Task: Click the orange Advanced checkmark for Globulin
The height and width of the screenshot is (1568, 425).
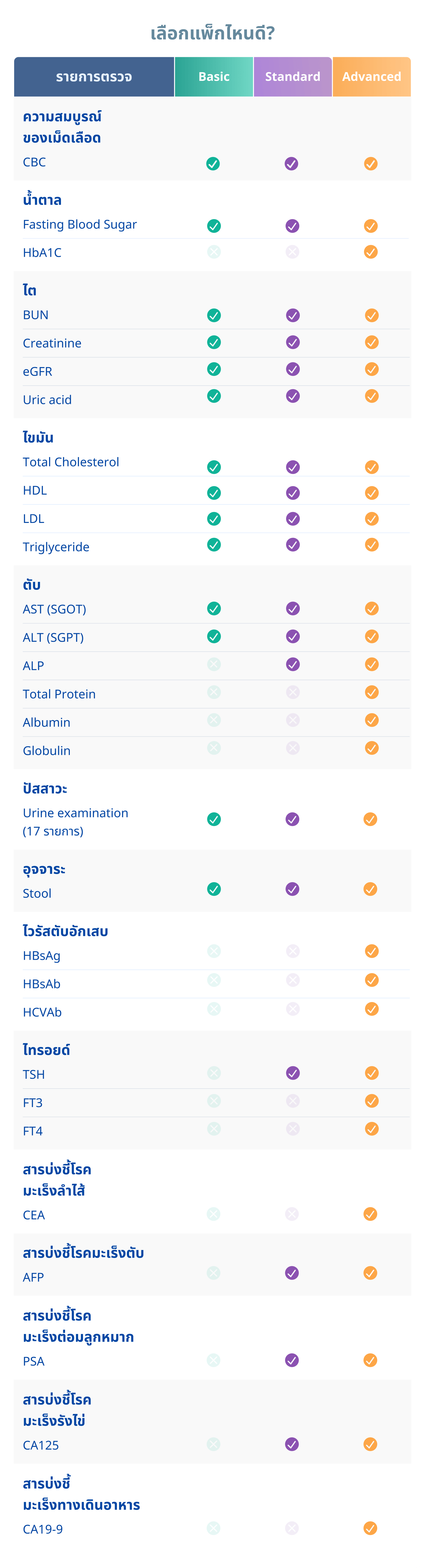Action: click(x=371, y=748)
